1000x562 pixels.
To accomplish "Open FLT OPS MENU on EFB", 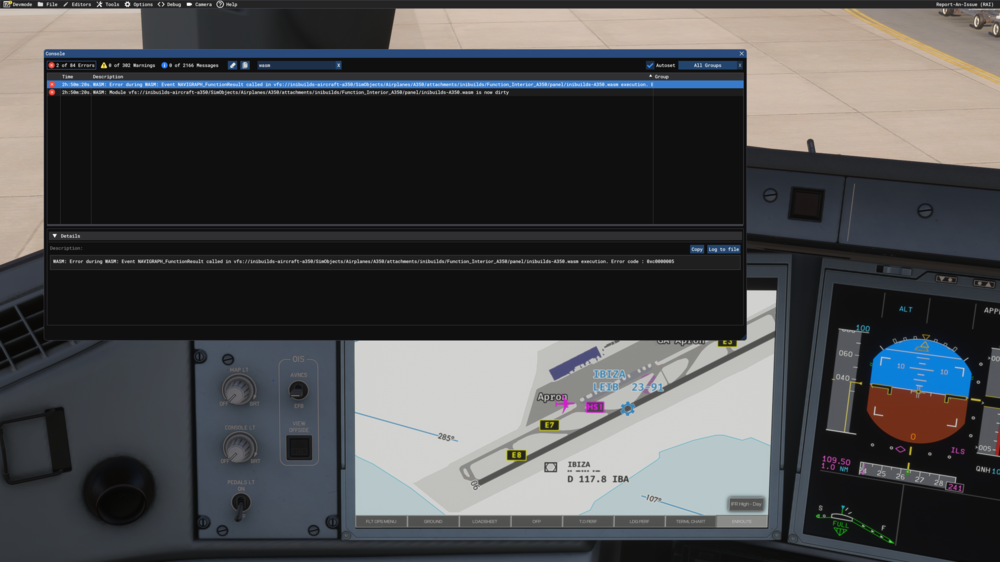I will (x=381, y=521).
